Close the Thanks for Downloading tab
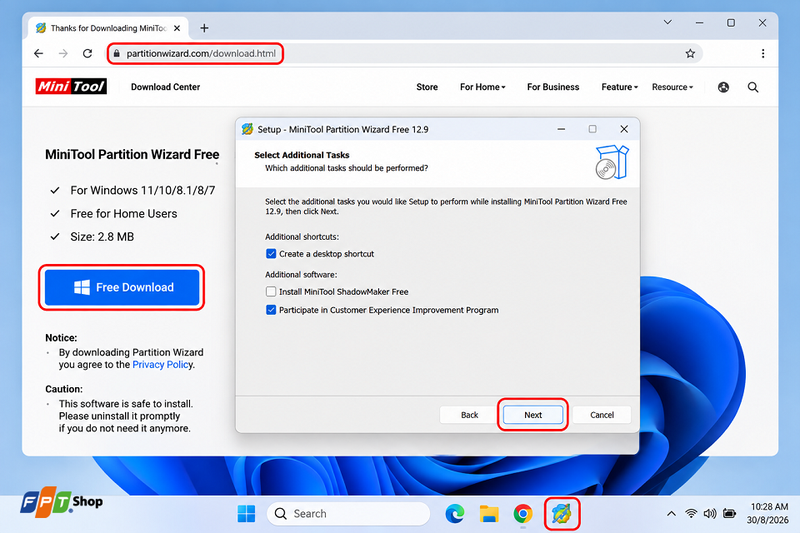The image size is (800, 533). click(177, 28)
